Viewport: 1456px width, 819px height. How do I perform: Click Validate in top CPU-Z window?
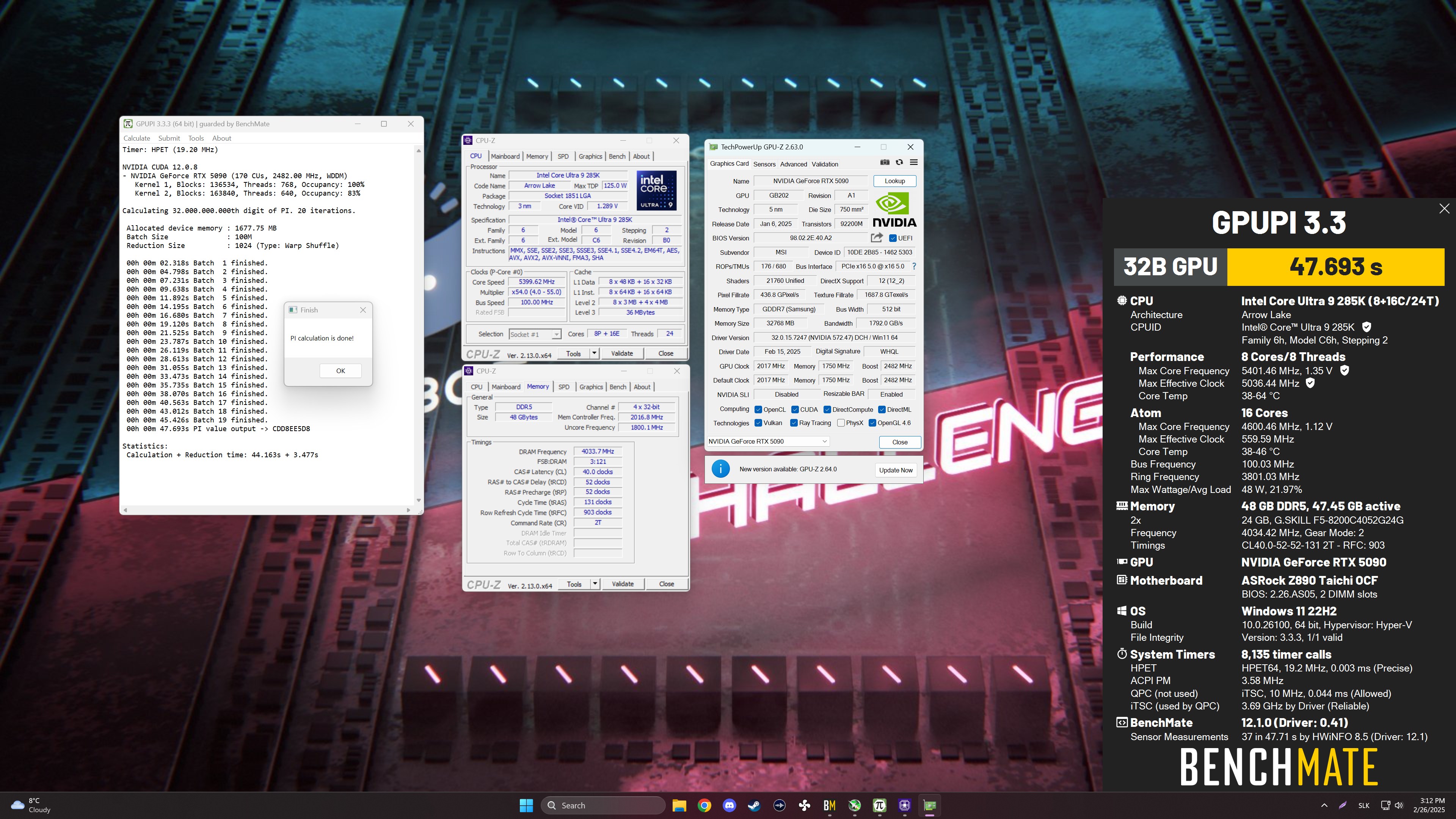click(622, 353)
